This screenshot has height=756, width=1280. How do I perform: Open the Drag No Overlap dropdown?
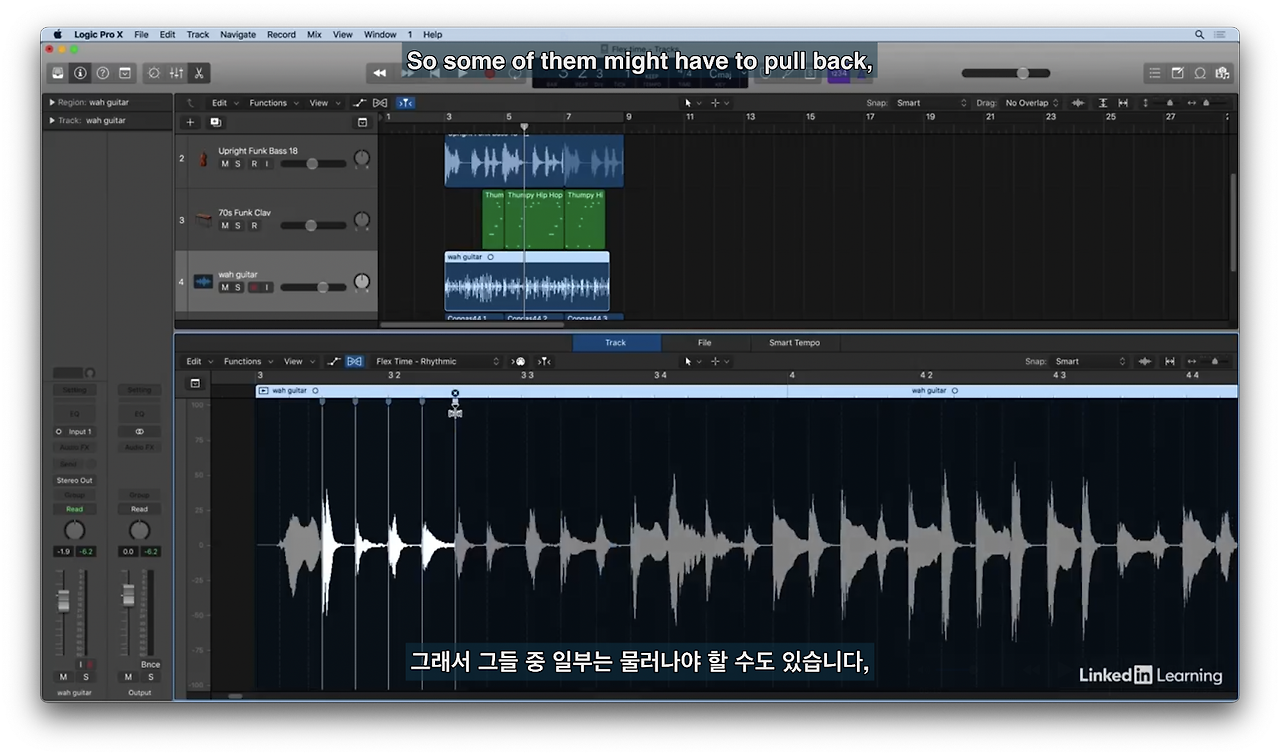[1032, 103]
